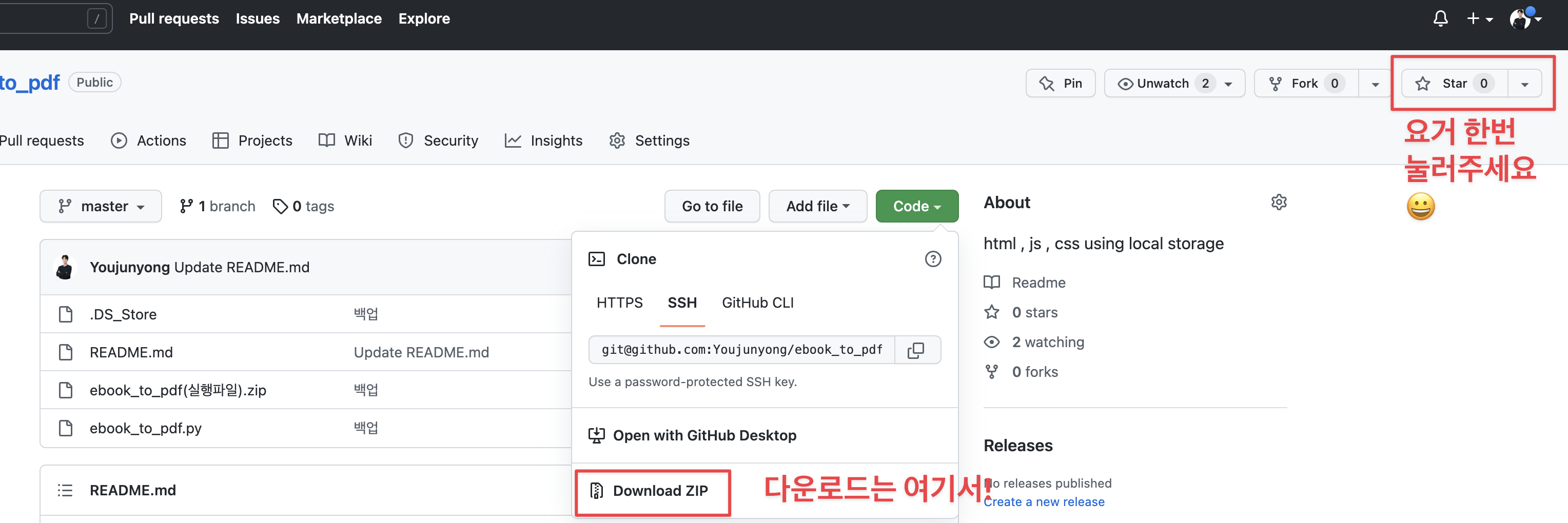The height and width of the screenshot is (523, 1568).
Task: Edit repository About details gear icon
Action: (x=1278, y=203)
